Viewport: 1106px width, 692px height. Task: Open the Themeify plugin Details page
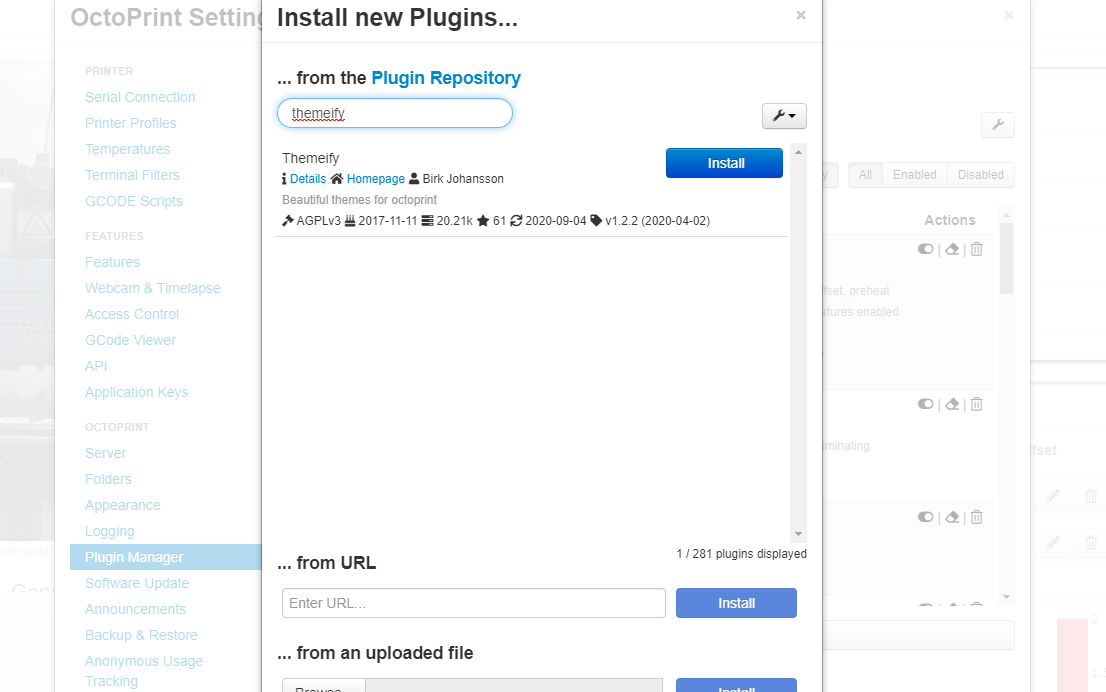pos(307,179)
